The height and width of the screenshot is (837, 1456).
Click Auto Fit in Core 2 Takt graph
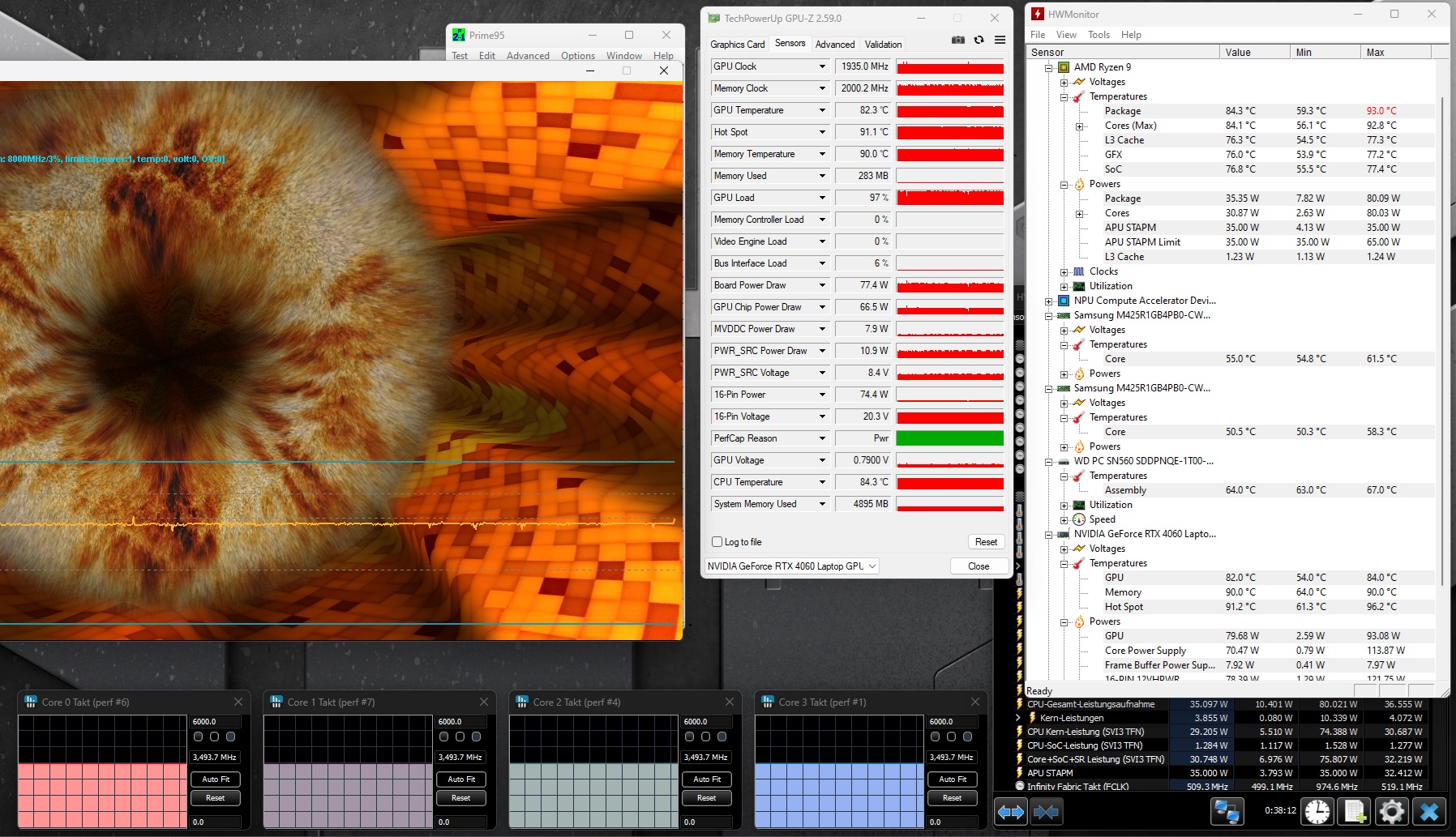tap(706, 779)
